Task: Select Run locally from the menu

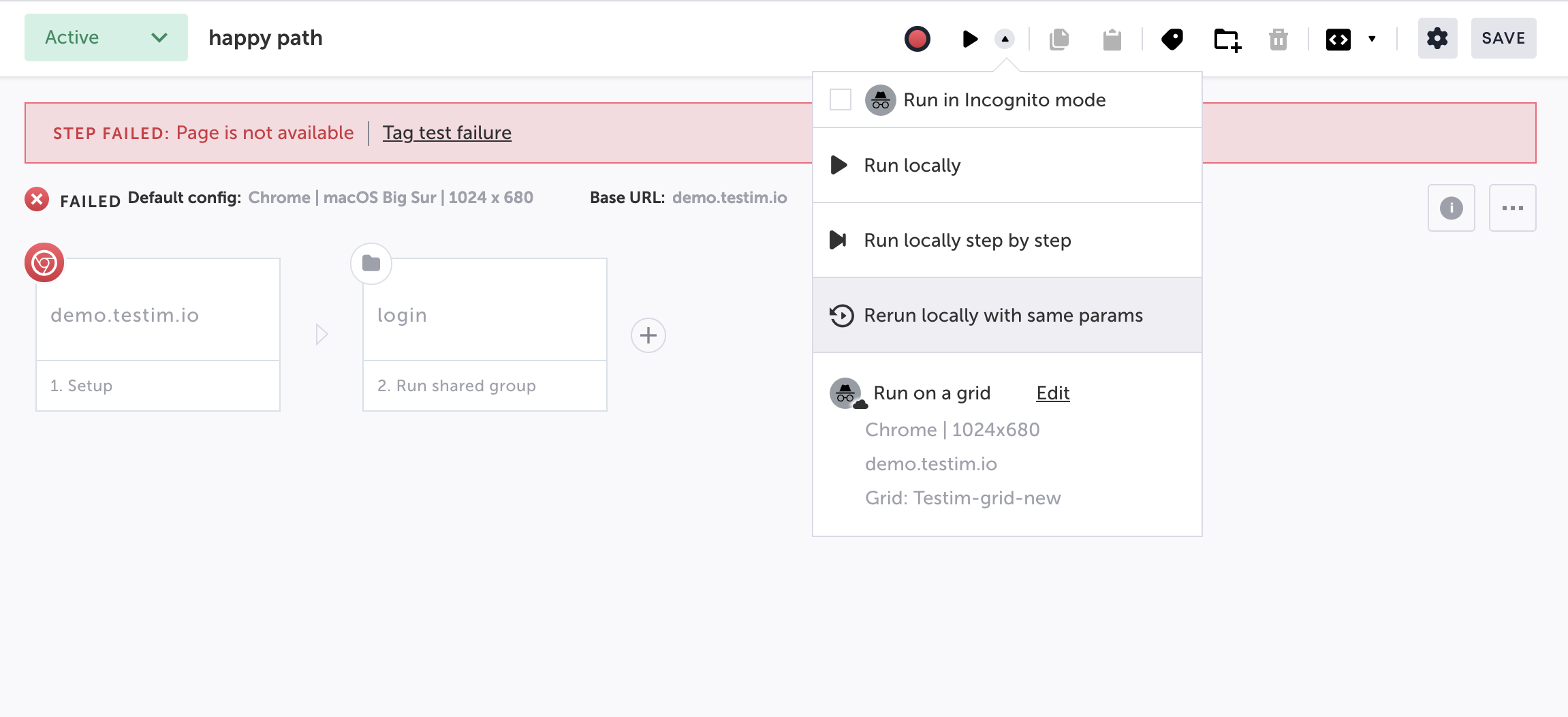Action: tap(912, 165)
